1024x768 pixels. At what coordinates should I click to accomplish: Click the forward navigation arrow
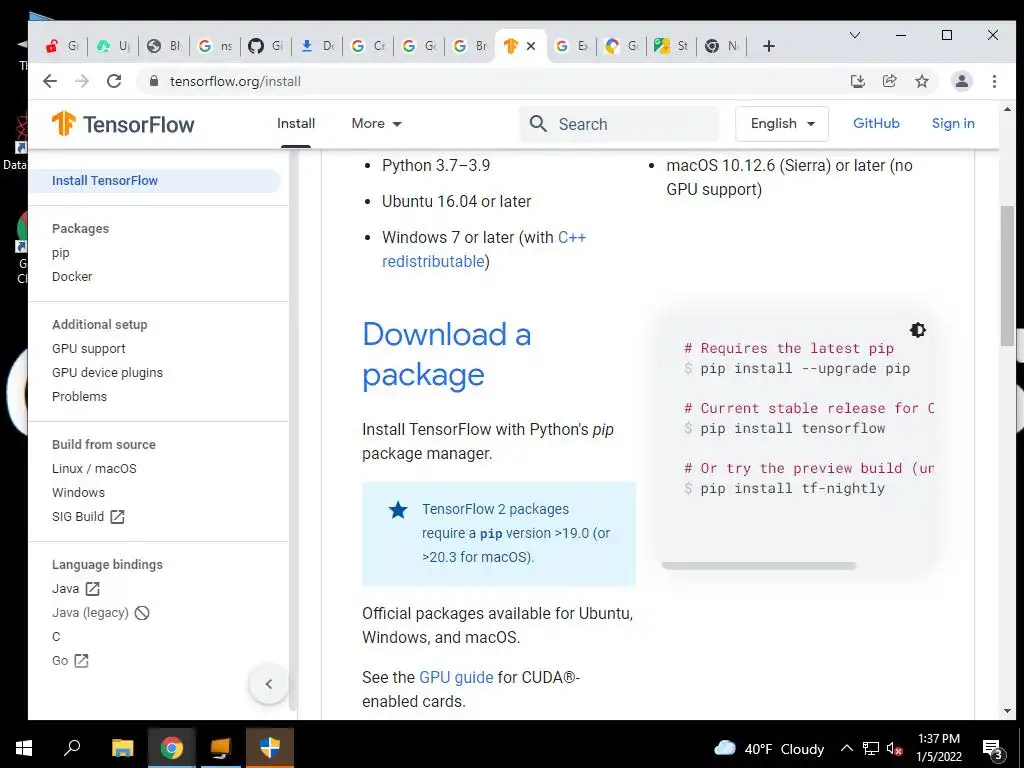point(82,81)
